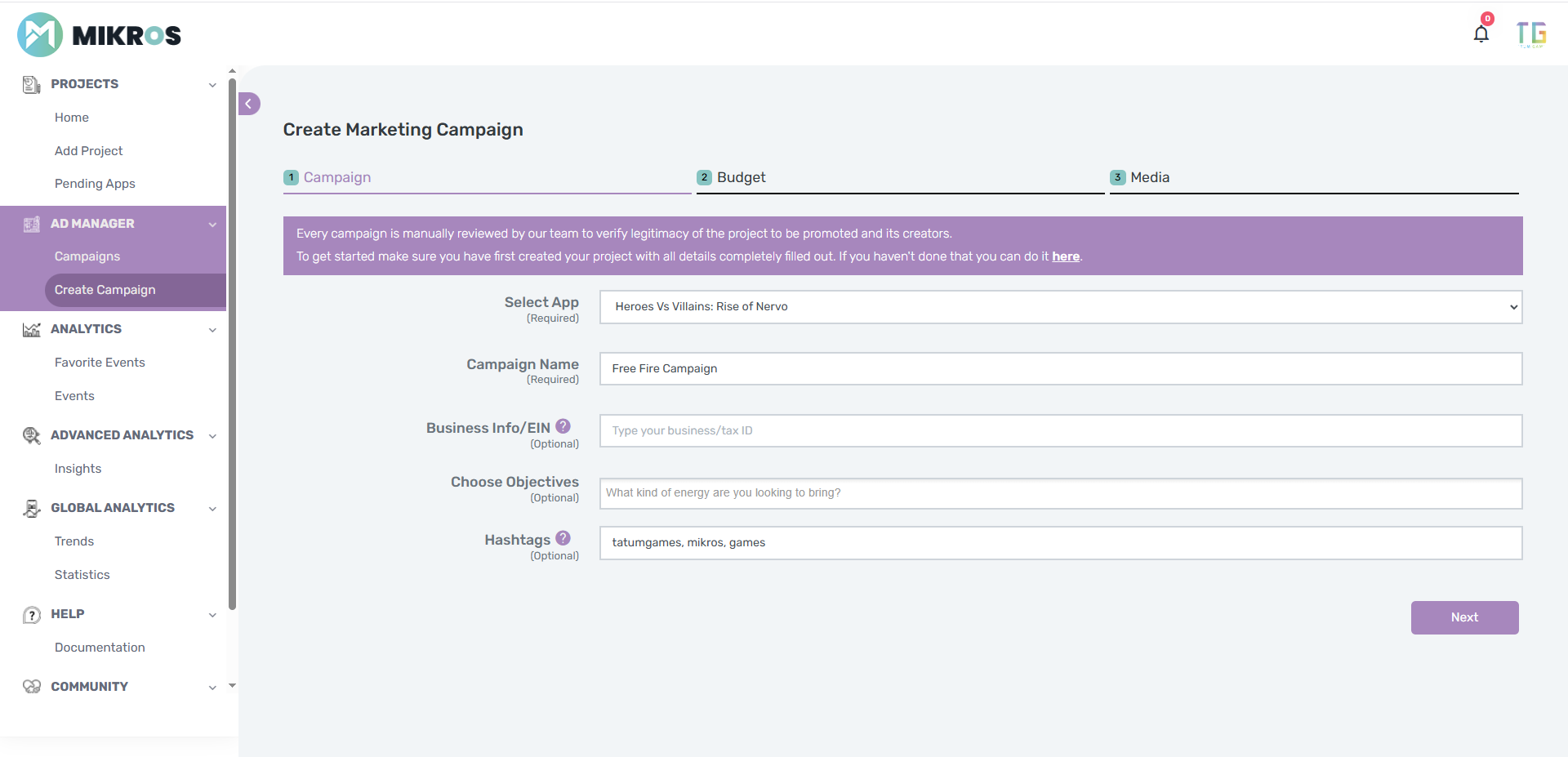Click the Mikros logo
This screenshot has width=1568, height=757.
(x=99, y=35)
